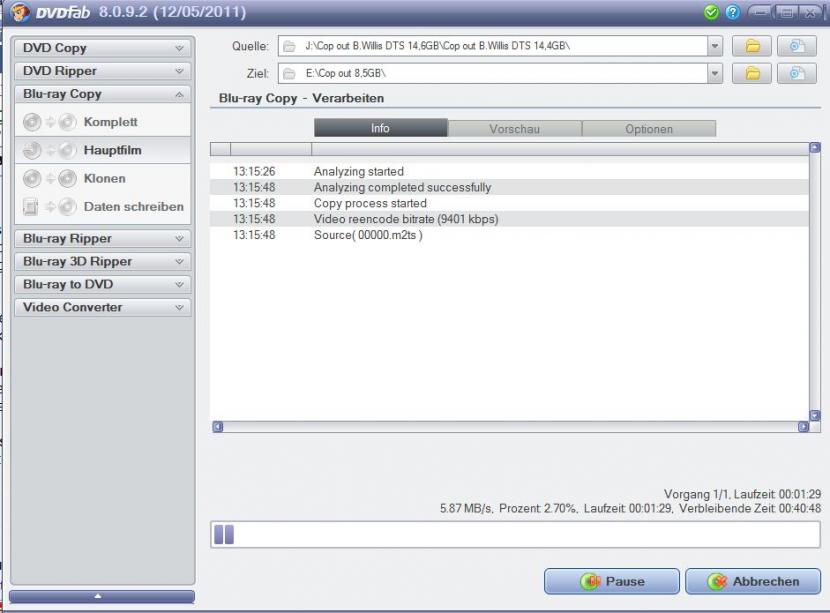Collapse sidebar with bottom up-arrow bar
This screenshot has height=613, width=830.
click(102, 597)
